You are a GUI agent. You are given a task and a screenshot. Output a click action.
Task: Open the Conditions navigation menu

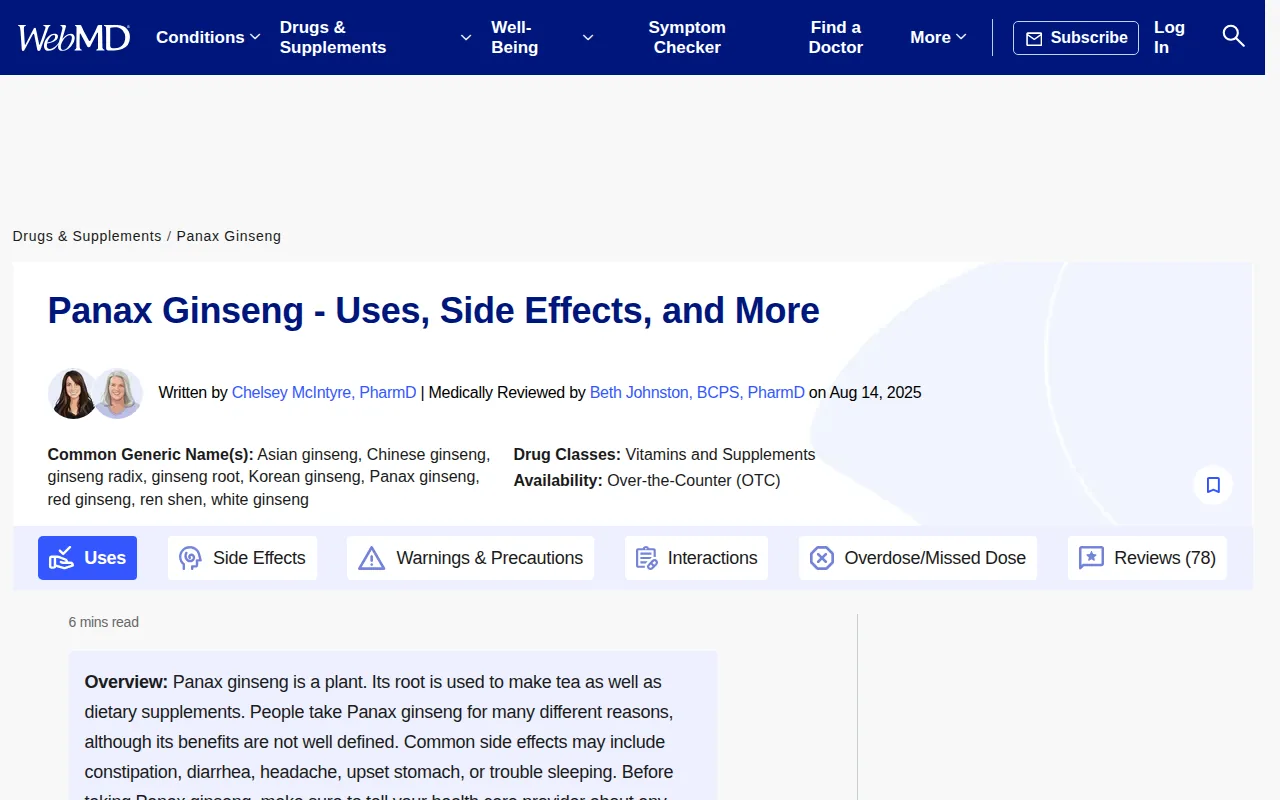click(x=208, y=37)
